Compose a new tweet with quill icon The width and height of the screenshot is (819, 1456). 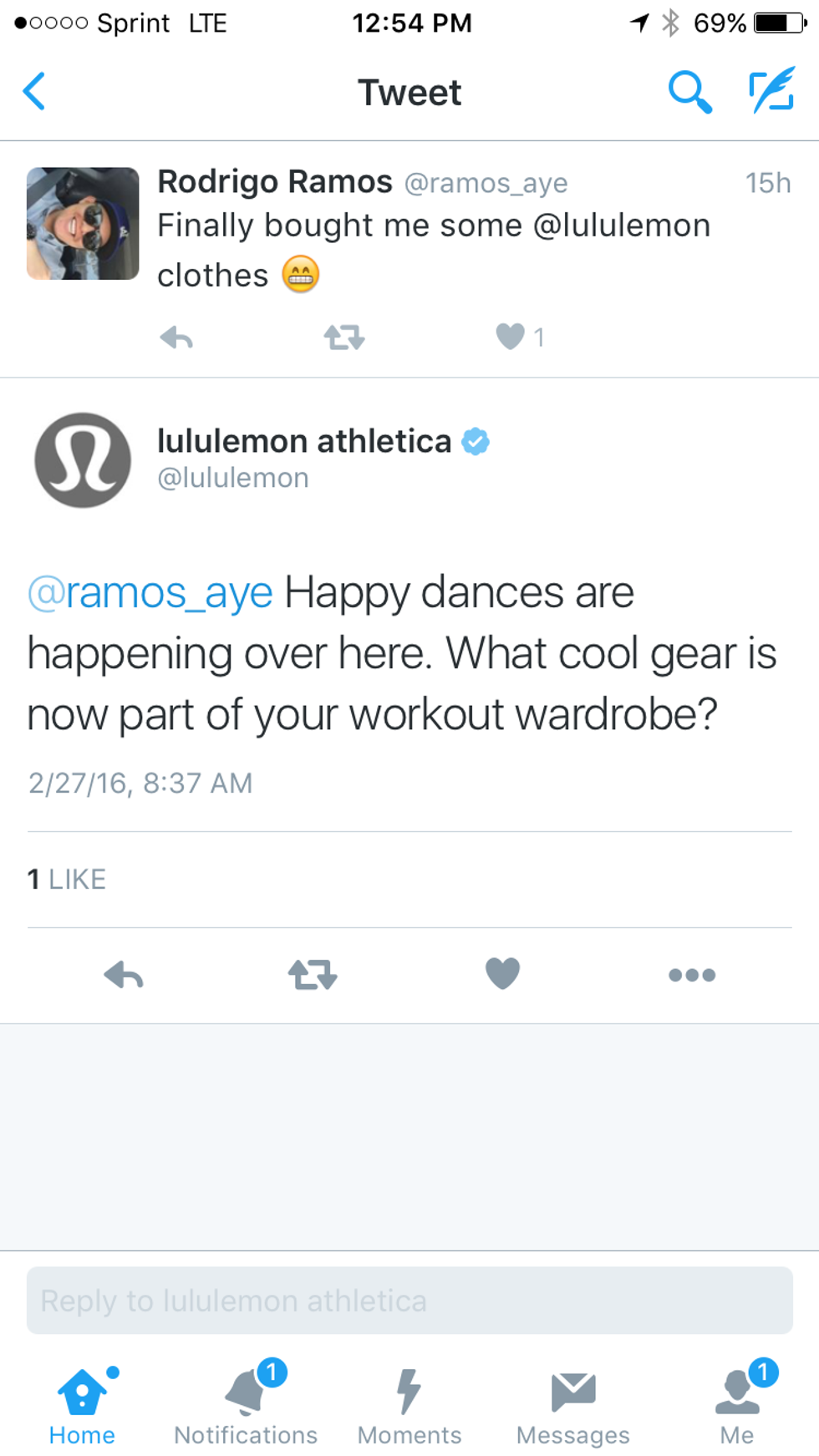coord(771,92)
